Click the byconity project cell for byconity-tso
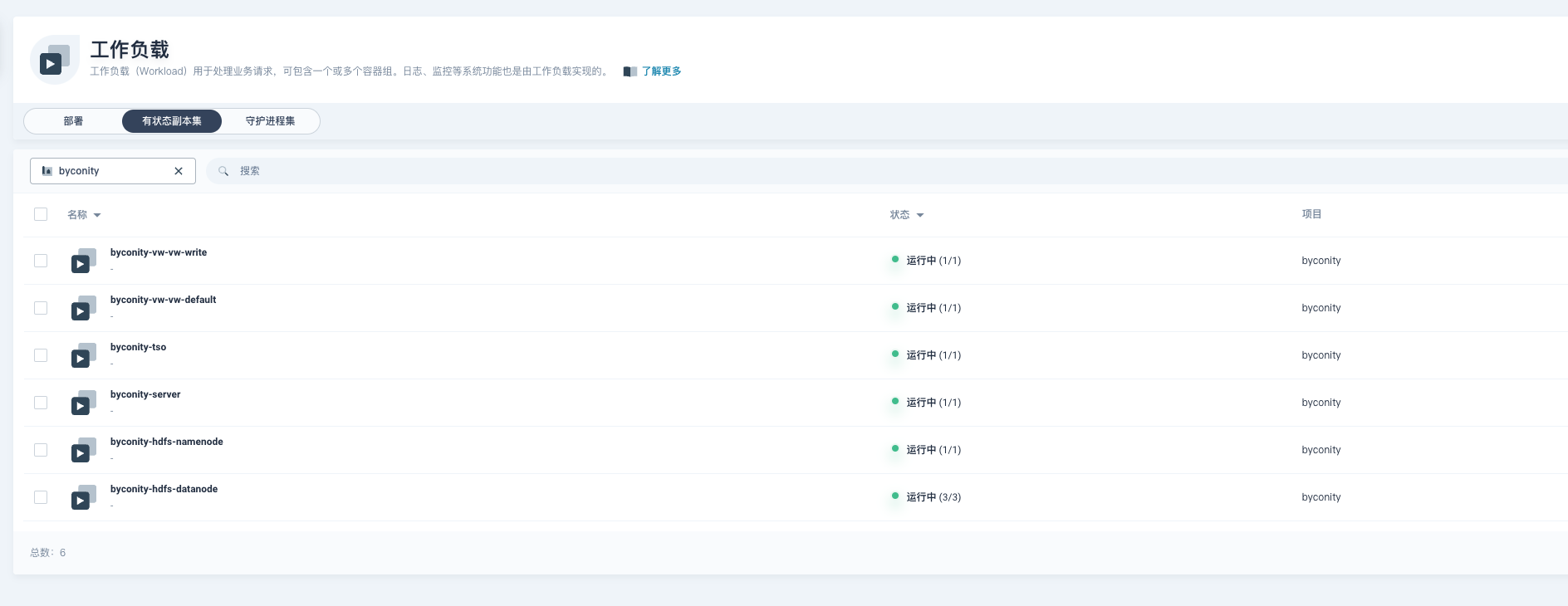Viewport: 1568px width, 606px height. 1321,355
